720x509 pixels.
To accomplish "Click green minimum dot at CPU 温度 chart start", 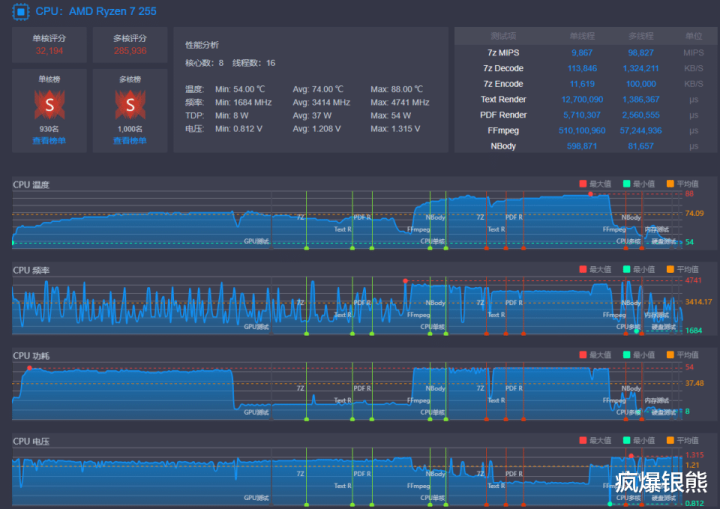I will (x=13, y=243).
